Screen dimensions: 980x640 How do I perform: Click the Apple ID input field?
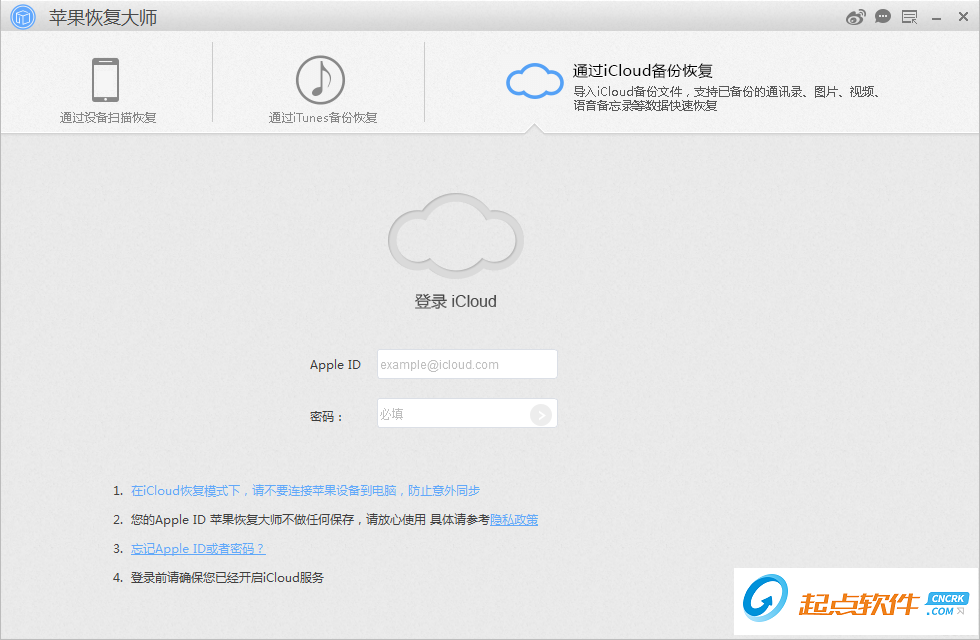coord(467,364)
